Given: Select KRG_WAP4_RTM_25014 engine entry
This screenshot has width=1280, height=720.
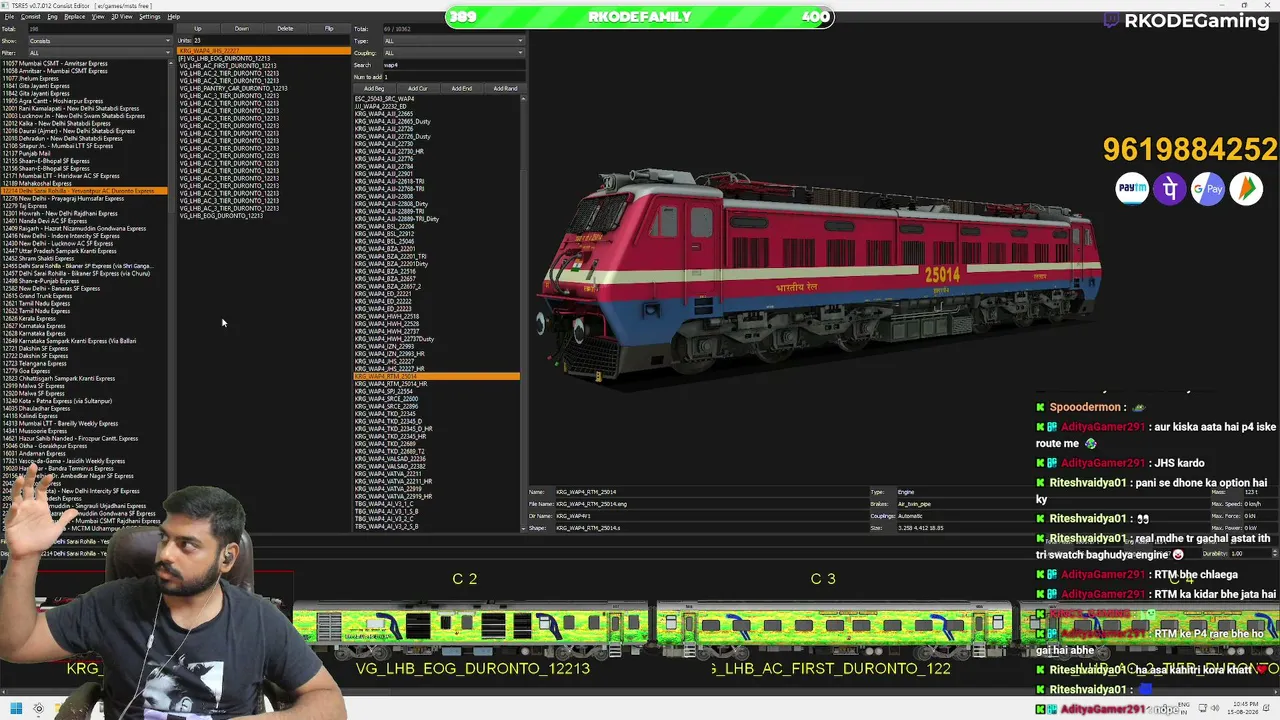Looking at the screenshot, I should 437,376.
